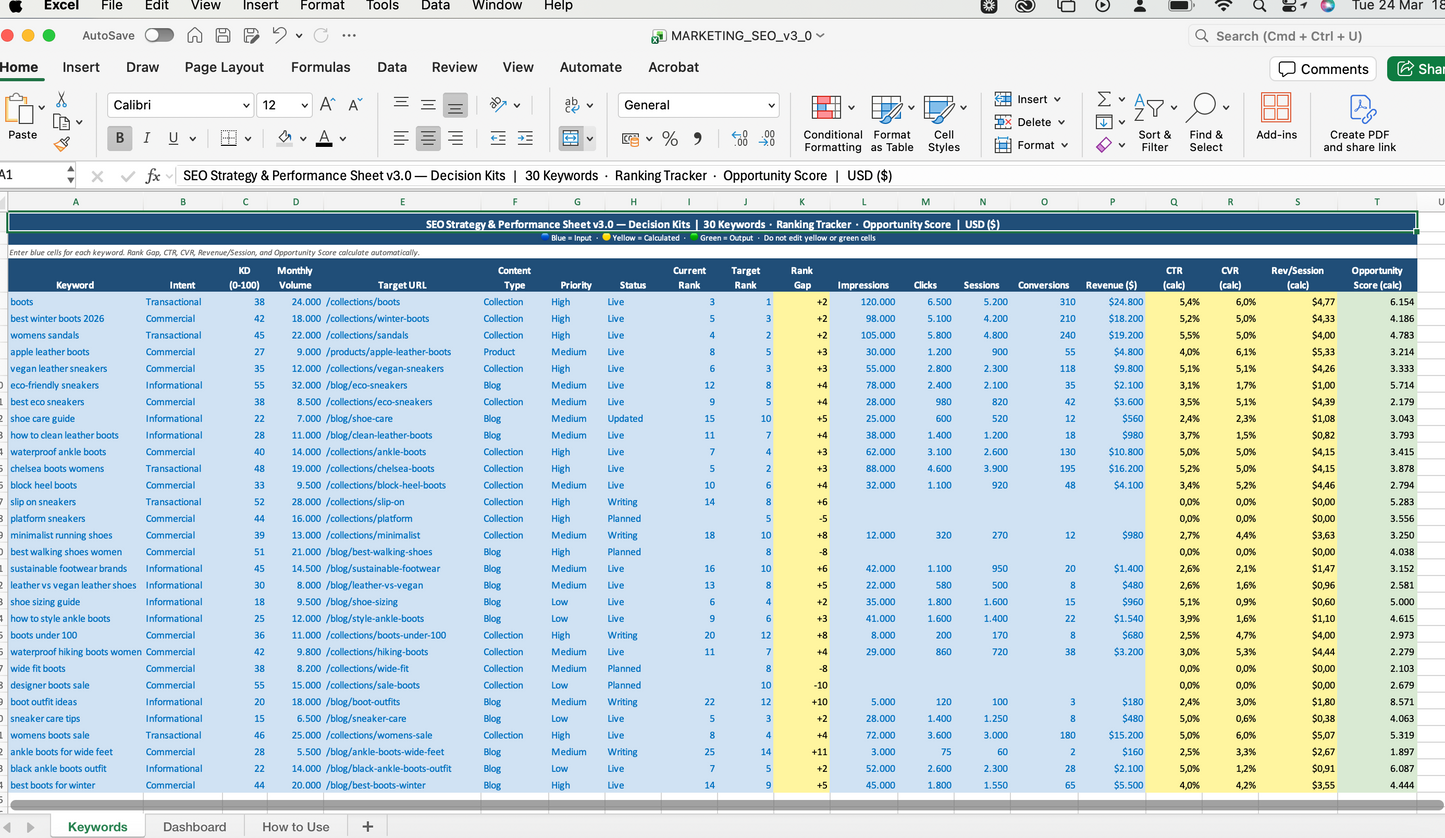The width and height of the screenshot is (1445, 838).
Task: Open the Undo history dropdown arrow
Action: [298, 36]
